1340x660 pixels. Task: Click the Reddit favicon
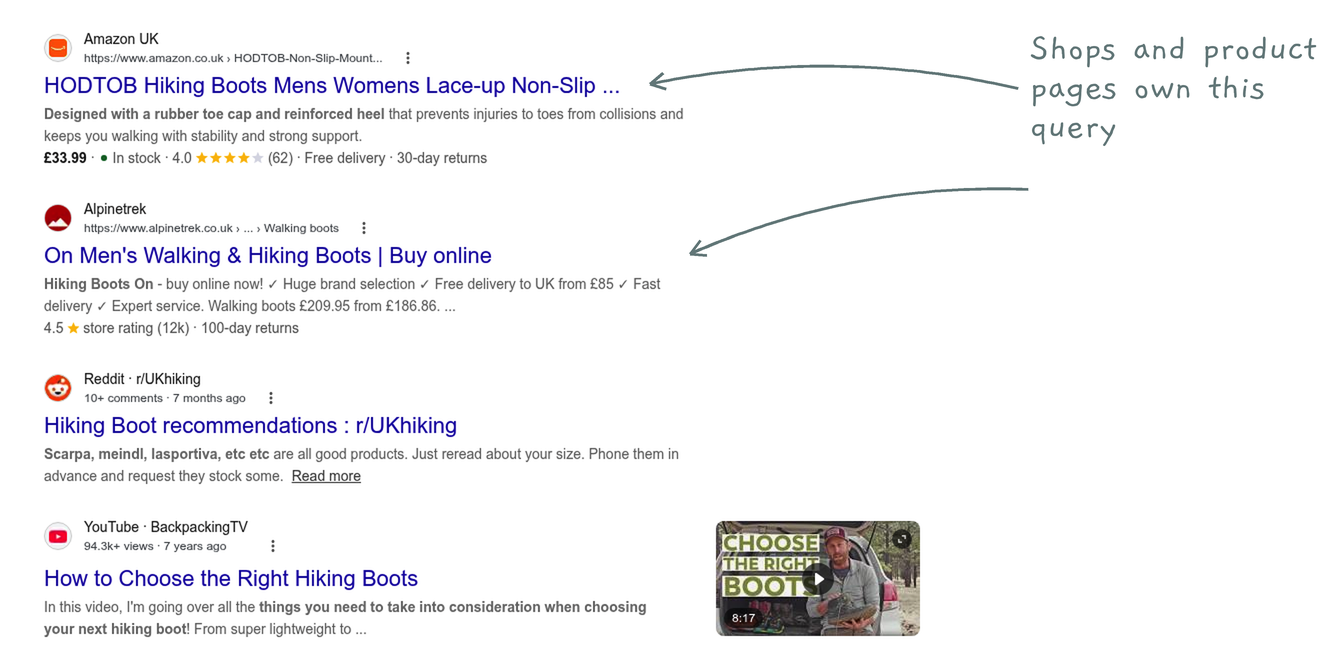point(58,388)
